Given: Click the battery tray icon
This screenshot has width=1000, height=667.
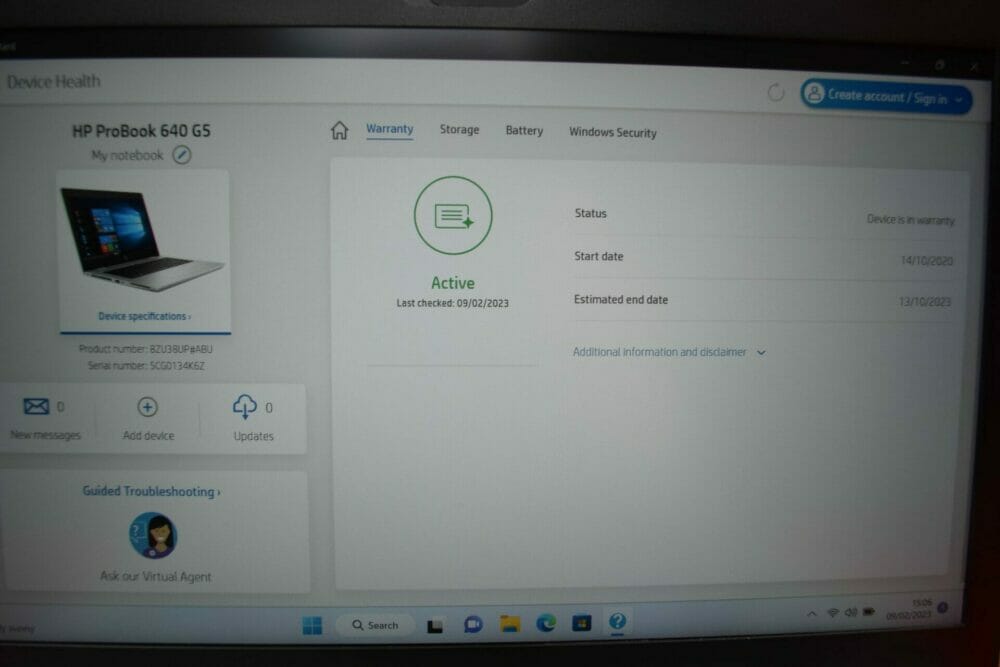Looking at the screenshot, I should coord(869,612).
